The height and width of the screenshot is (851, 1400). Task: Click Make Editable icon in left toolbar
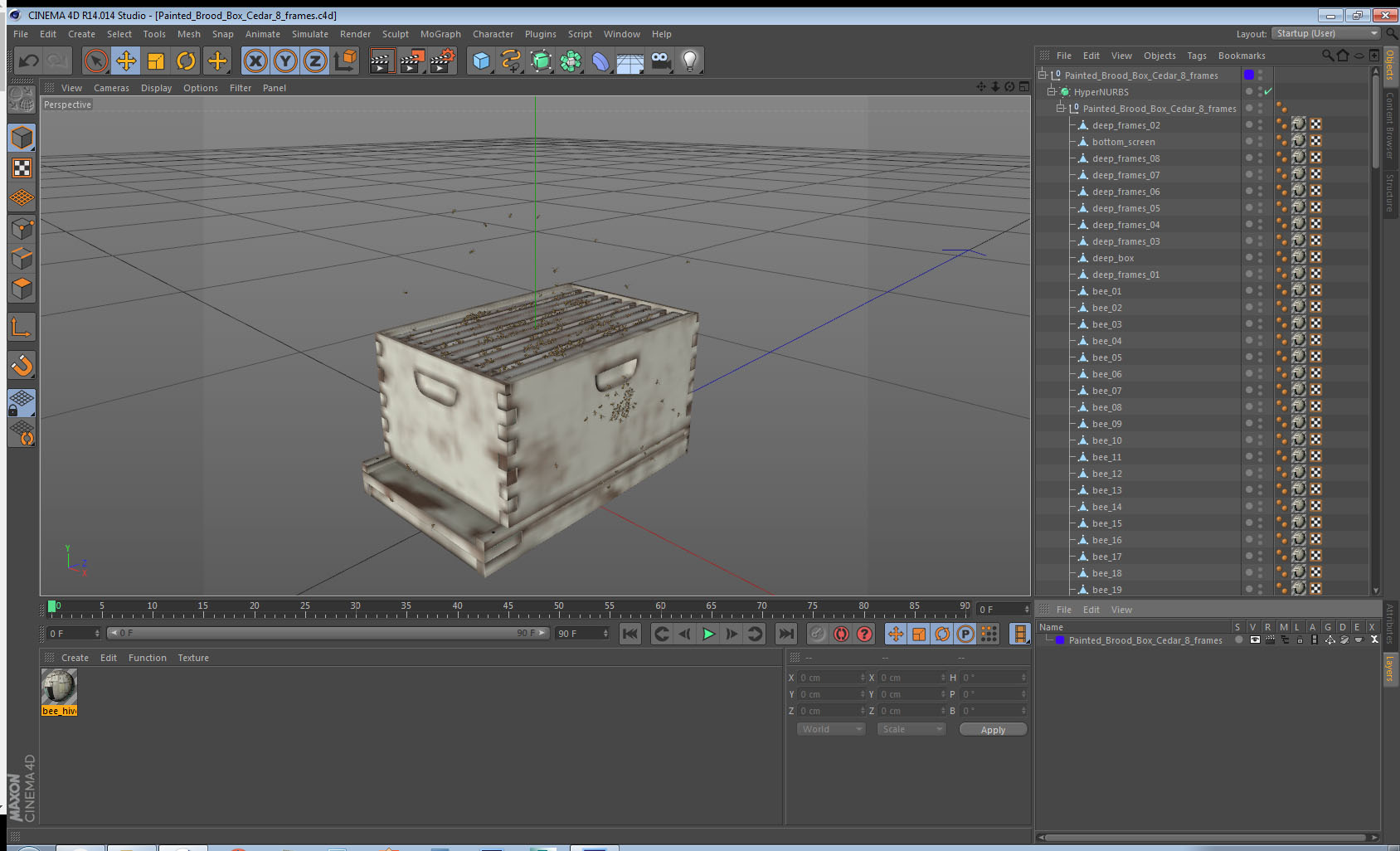pos(22,100)
